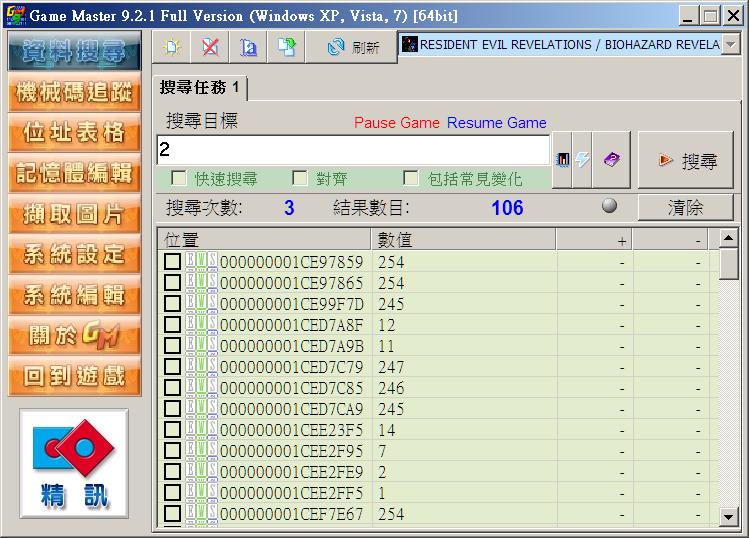This screenshot has width=749, height=538.
Task: Click the 搜尋目標 search value input field
Action: coord(352,150)
